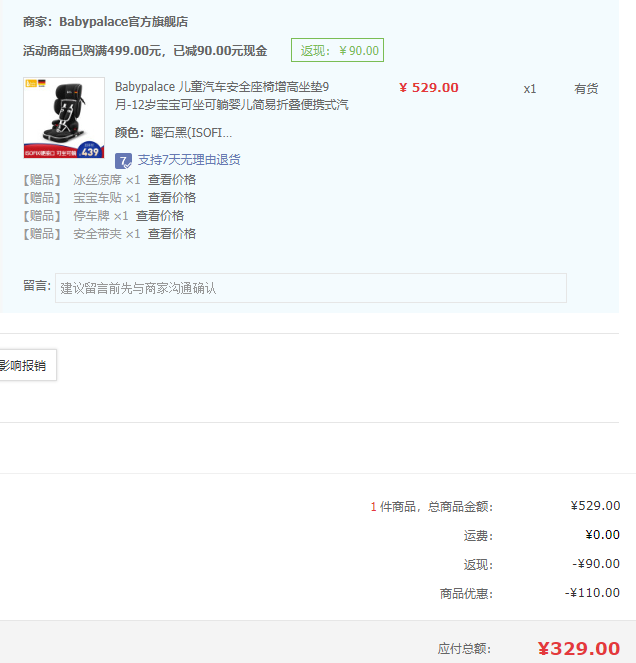View price for gift 安全带夹
This screenshot has width=636, height=663.
[172, 233]
